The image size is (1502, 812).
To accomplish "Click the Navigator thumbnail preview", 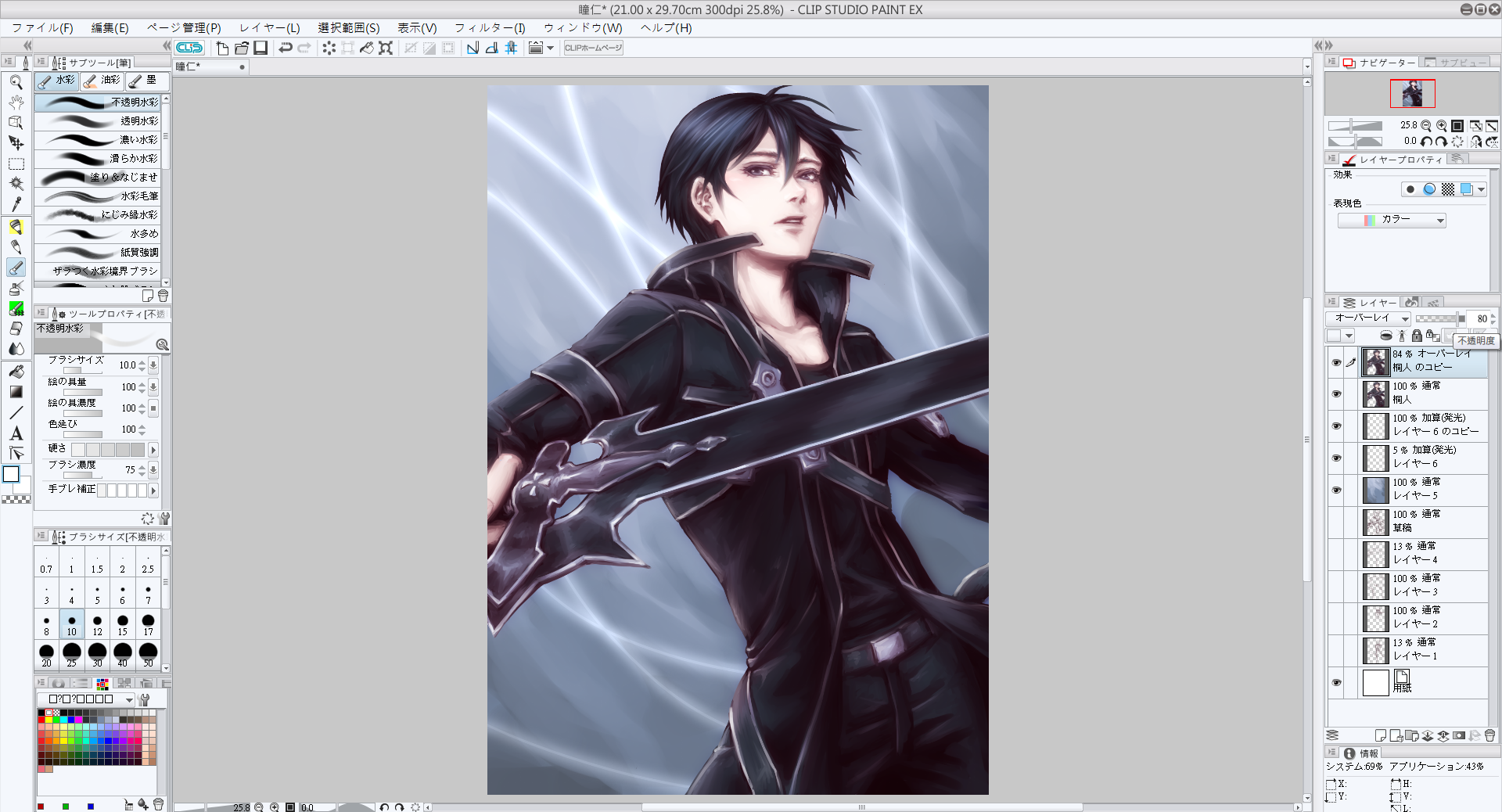I will pos(1412,94).
